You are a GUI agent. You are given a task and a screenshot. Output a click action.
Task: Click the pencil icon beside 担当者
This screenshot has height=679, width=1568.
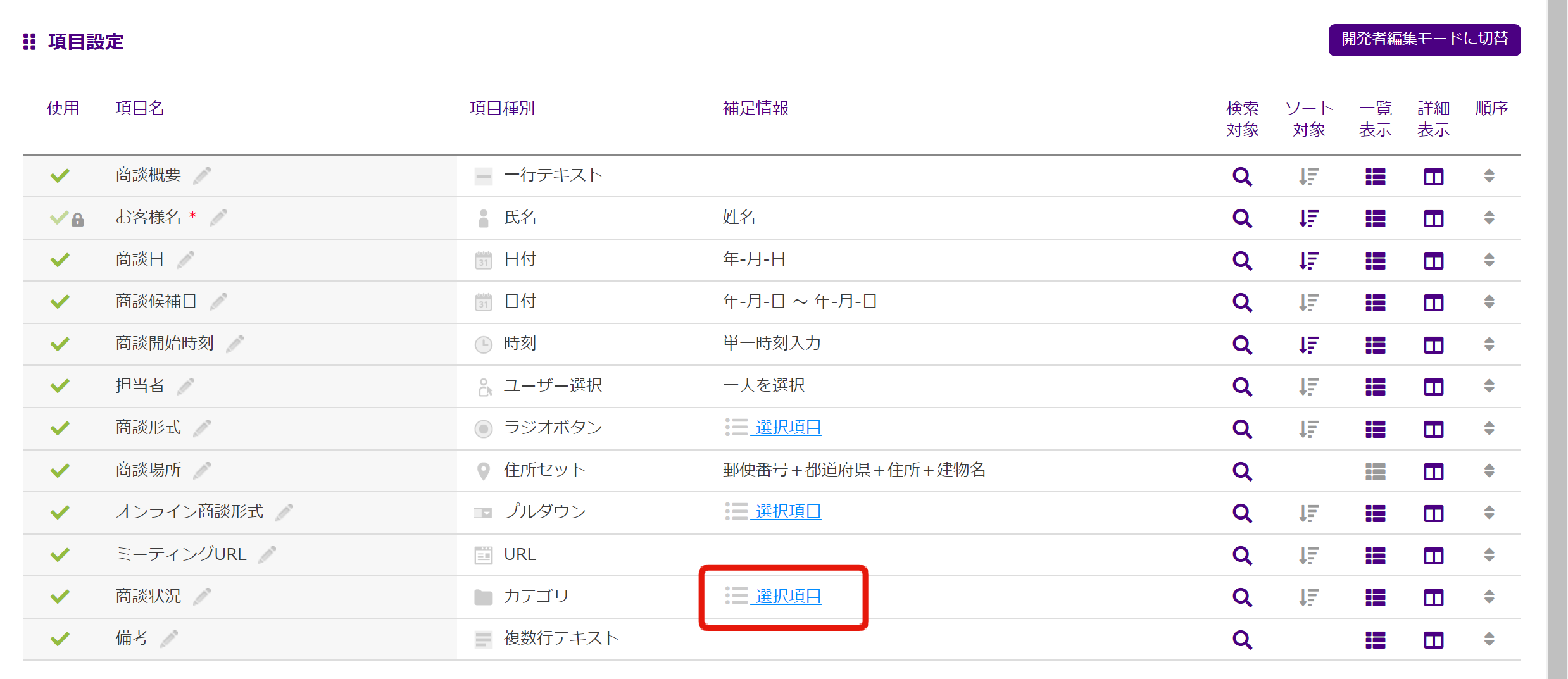point(185,386)
